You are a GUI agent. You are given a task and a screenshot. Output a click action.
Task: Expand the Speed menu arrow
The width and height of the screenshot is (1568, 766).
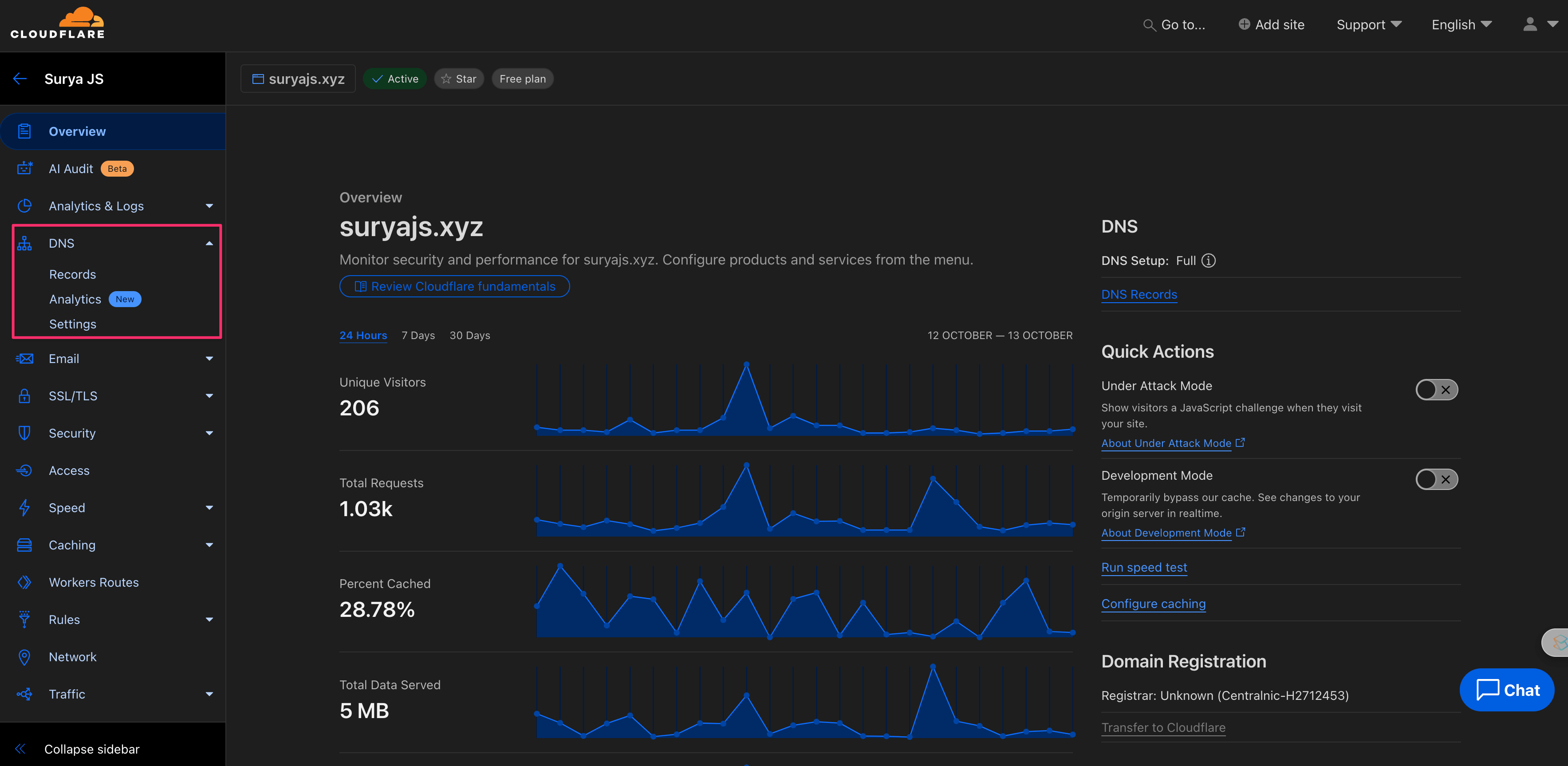click(x=209, y=507)
